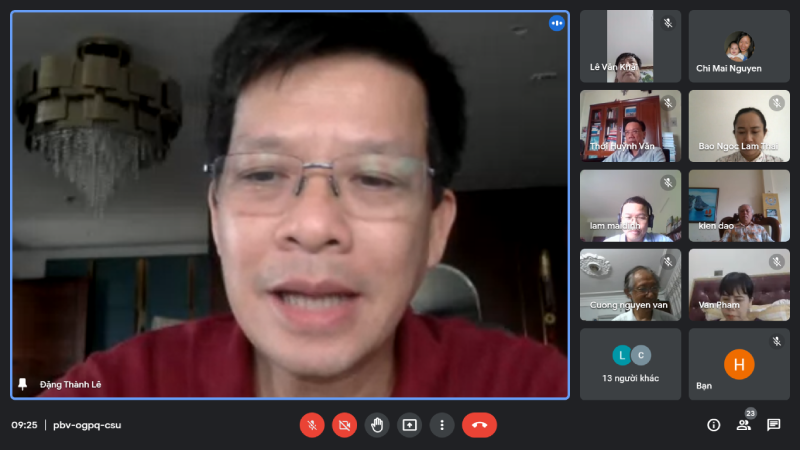Select Bao Ngoc Lam Thai's video tile
Screen dimensions: 800x450
[x=739, y=126]
